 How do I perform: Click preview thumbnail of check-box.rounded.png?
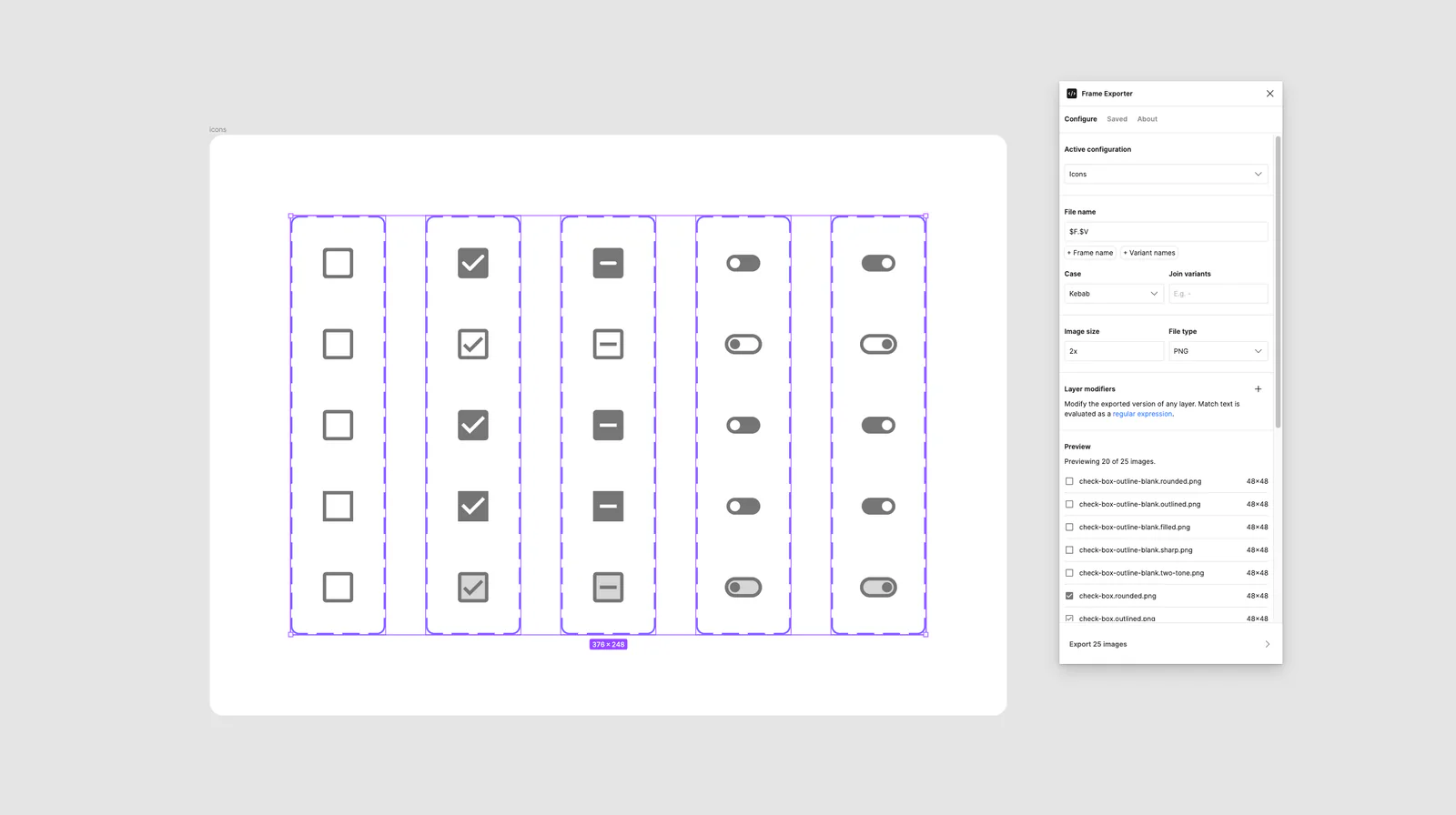click(1069, 596)
